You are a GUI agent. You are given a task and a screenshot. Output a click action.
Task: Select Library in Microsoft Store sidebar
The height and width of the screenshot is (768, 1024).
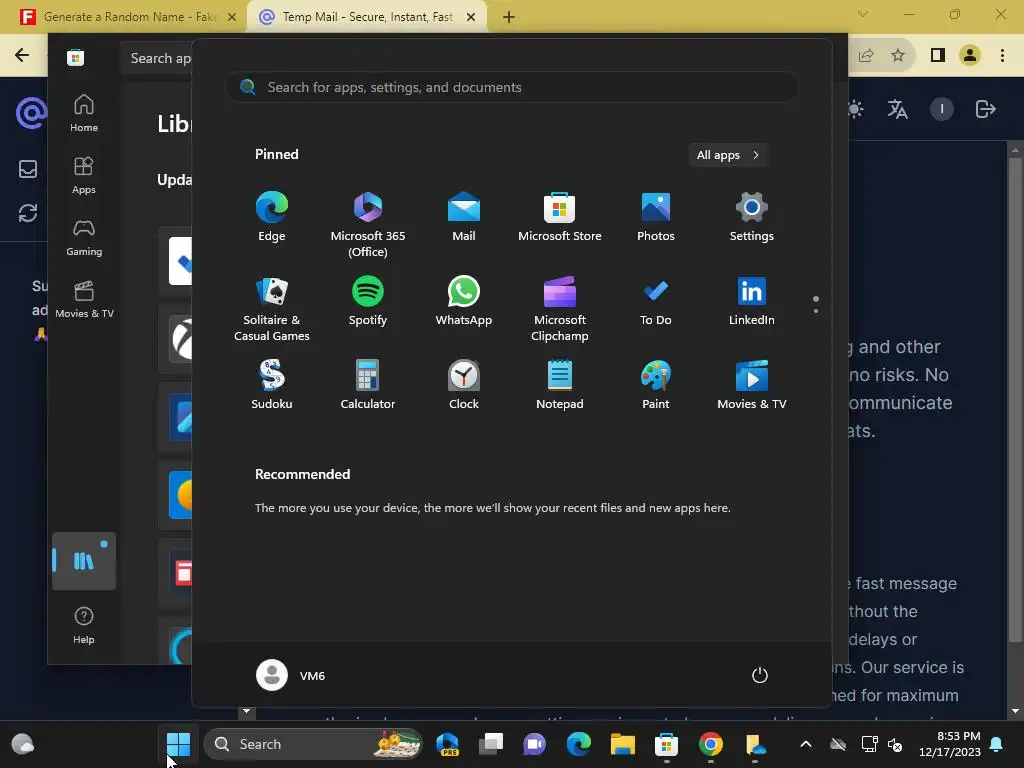point(84,561)
